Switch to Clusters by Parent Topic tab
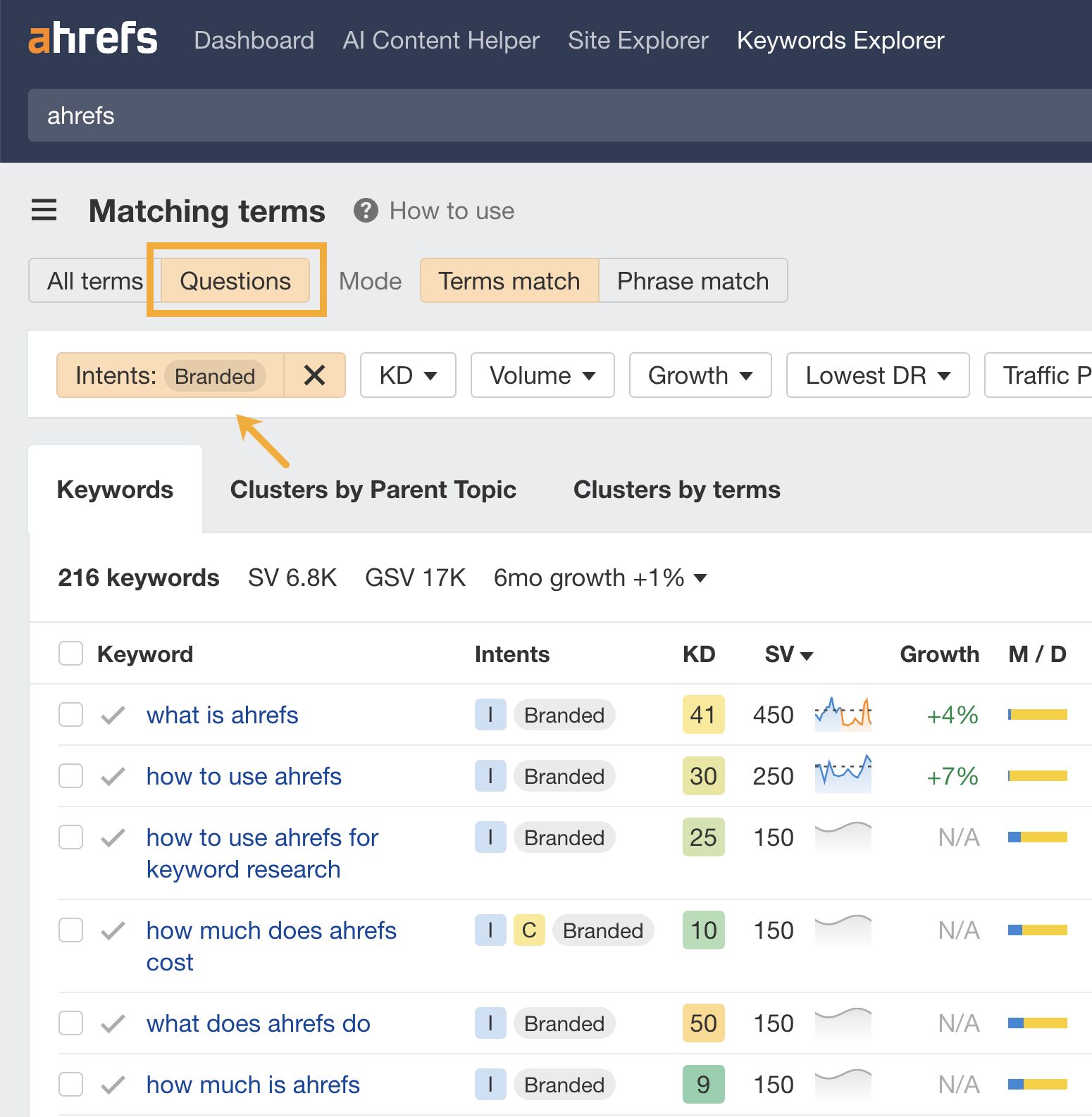The height and width of the screenshot is (1117, 1092). 373,489
